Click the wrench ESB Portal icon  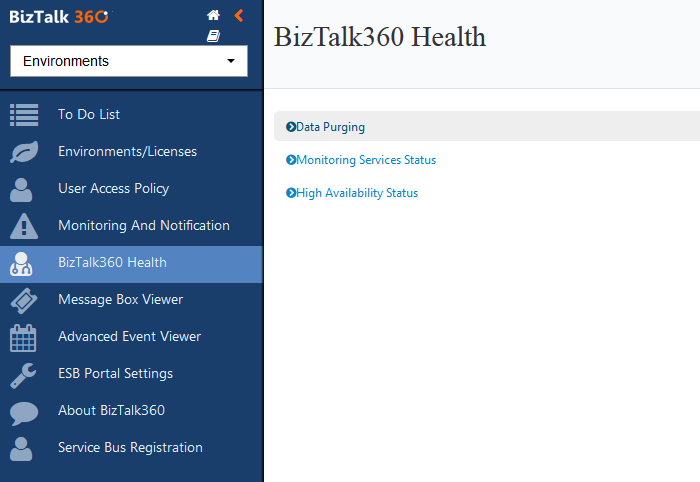point(23,374)
